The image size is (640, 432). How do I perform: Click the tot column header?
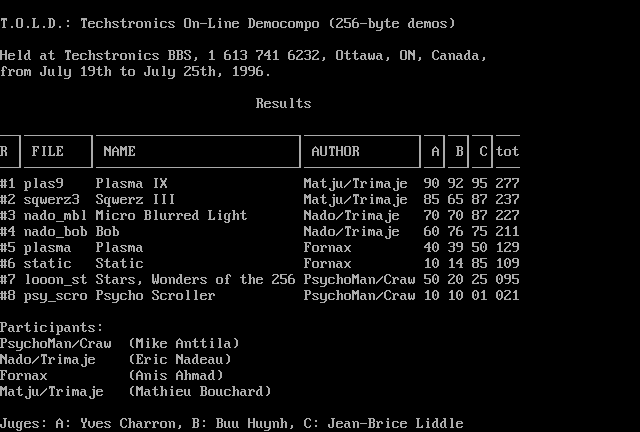coord(507,152)
